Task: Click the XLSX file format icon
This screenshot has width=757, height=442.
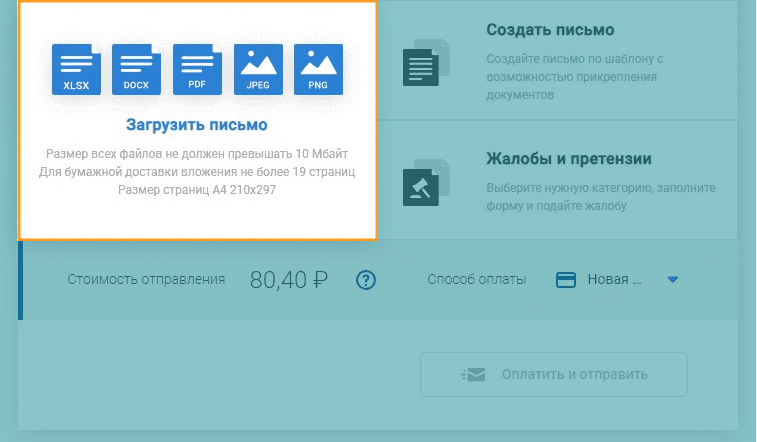Action: [x=76, y=69]
